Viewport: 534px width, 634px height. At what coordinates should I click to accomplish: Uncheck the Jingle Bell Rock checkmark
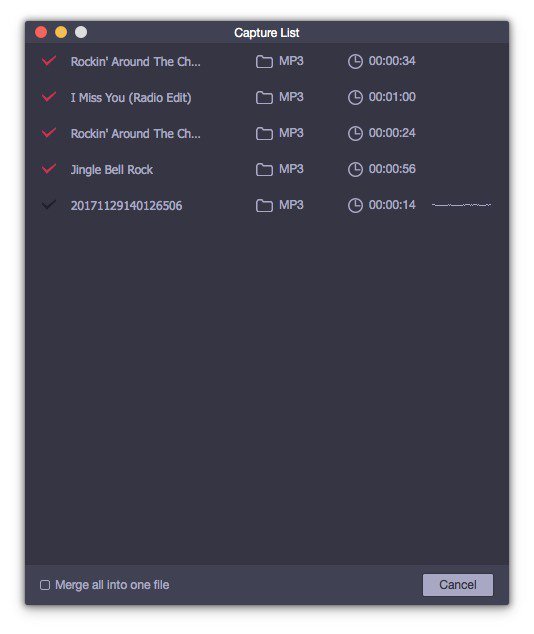(49, 169)
